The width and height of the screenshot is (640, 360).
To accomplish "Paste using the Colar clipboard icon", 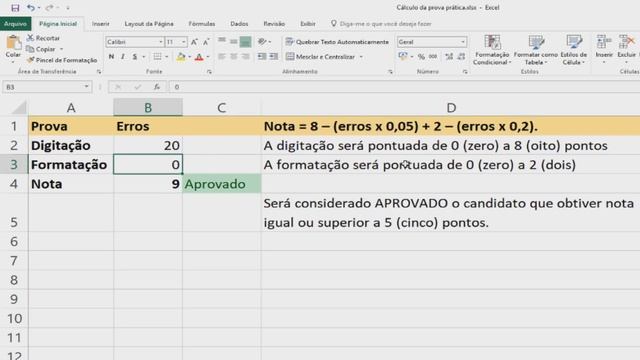I will click(13, 42).
